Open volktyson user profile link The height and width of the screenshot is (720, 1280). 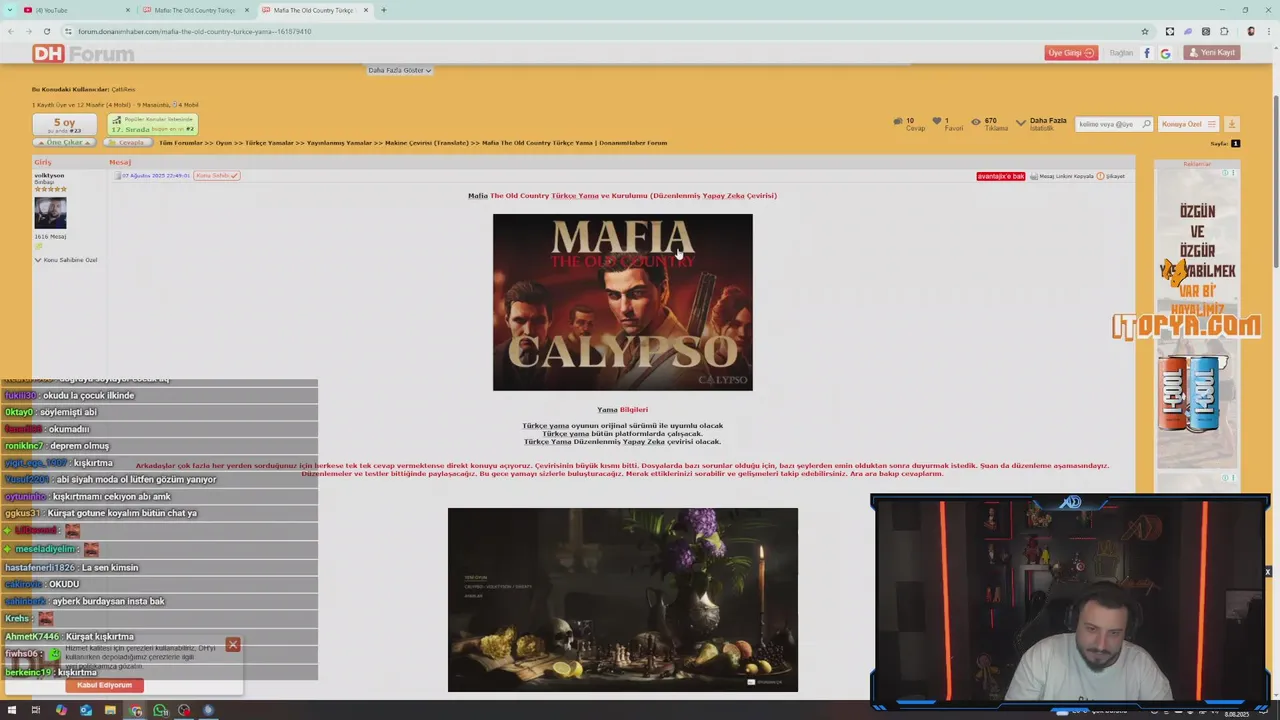[x=49, y=176]
